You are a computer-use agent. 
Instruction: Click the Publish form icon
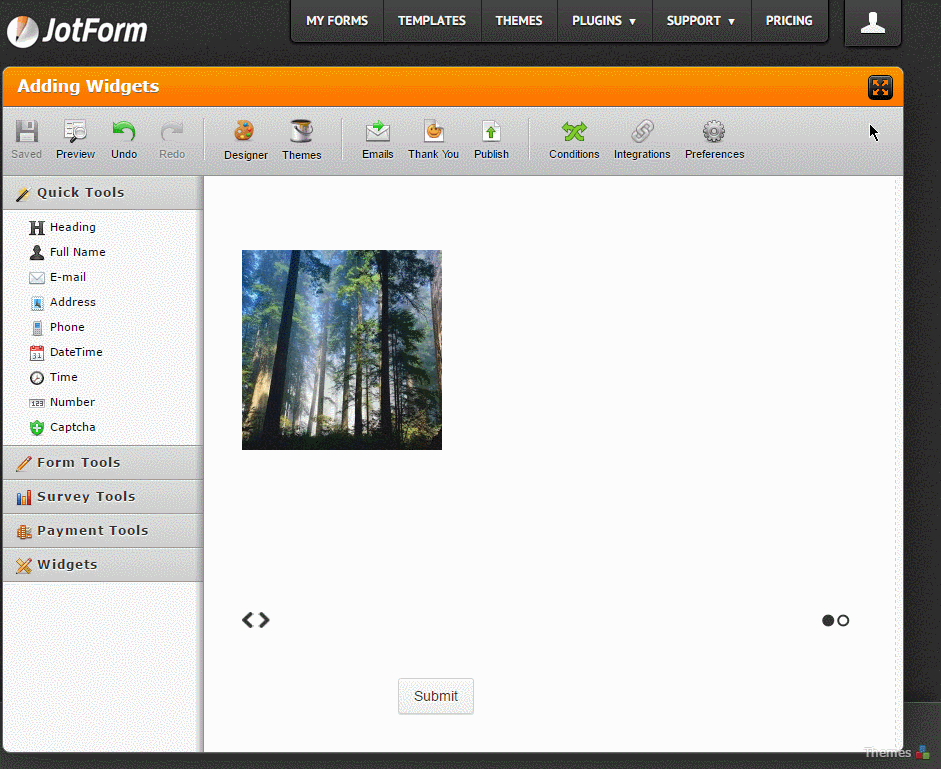point(491,132)
